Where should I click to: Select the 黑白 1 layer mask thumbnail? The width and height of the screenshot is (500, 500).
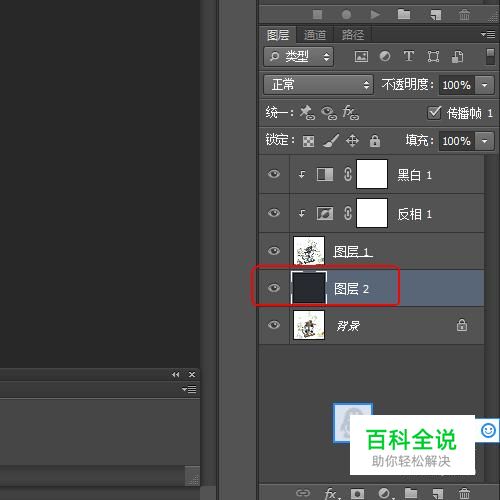coord(372,174)
